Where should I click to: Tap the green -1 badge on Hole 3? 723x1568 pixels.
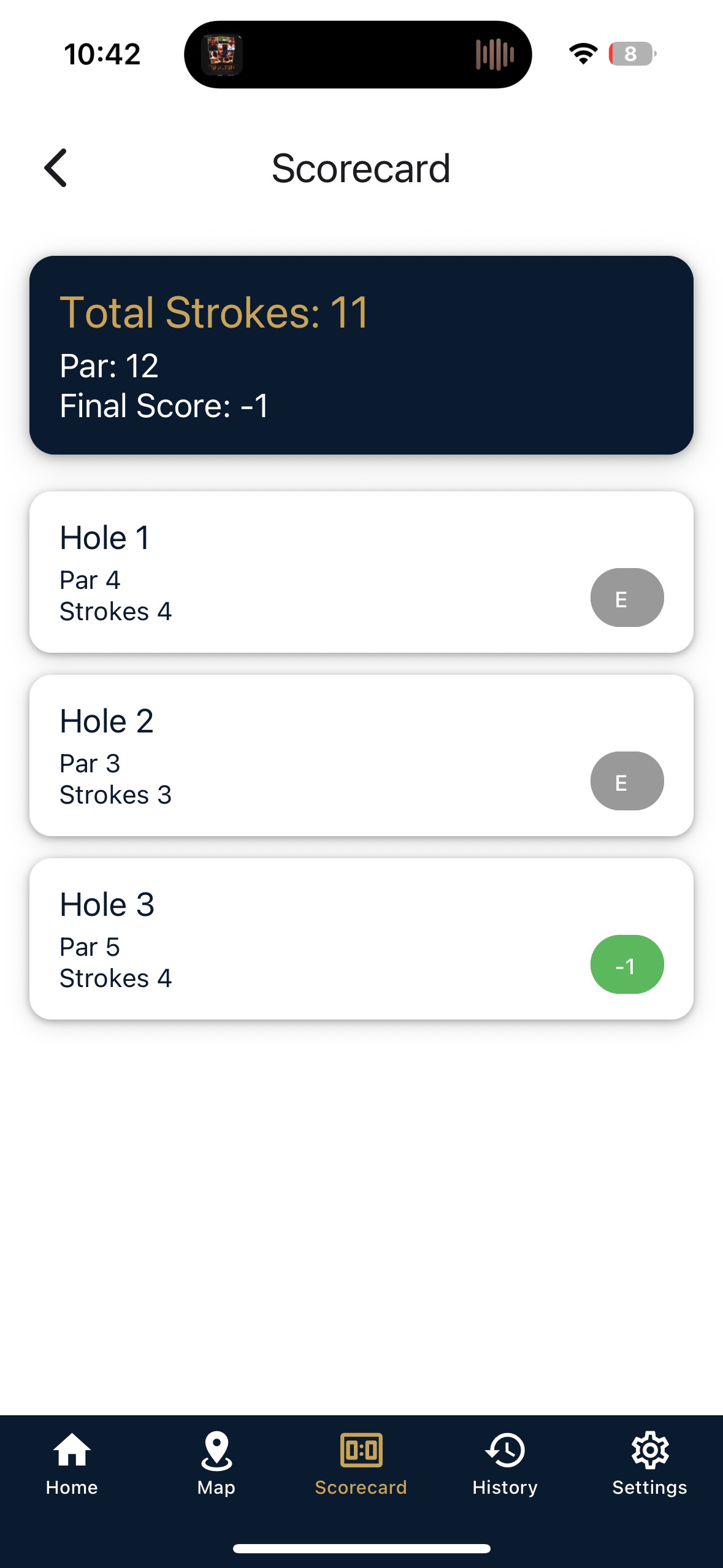tap(627, 964)
